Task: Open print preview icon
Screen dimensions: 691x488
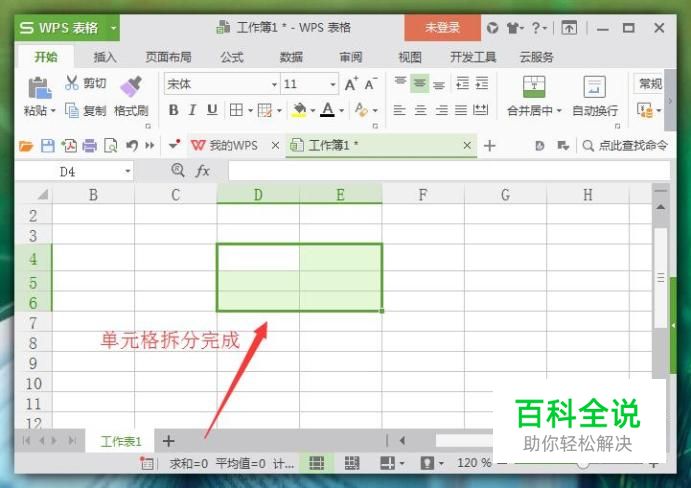Action: tap(110, 145)
